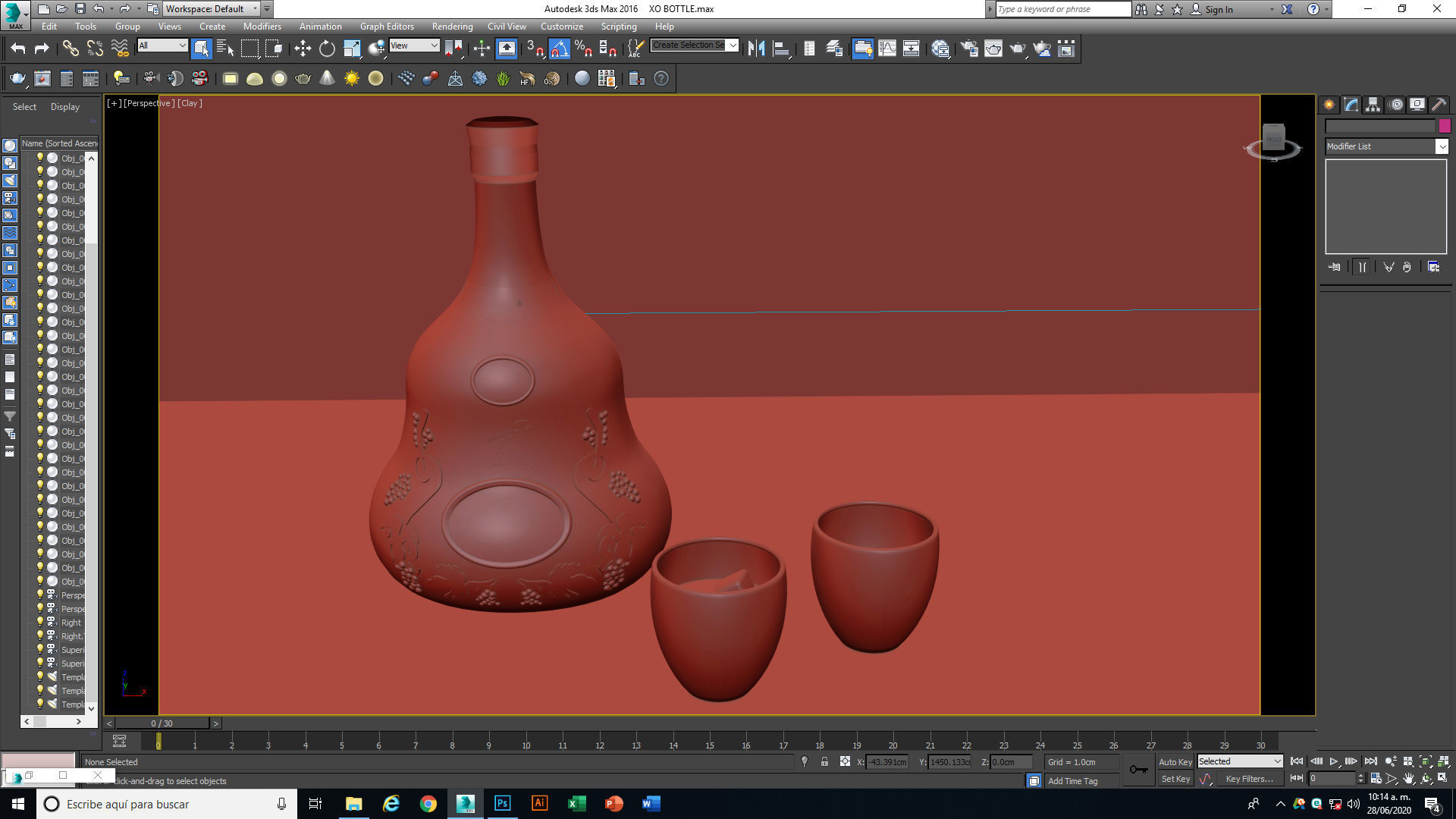Open the Rendering menu
Image resolution: width=1456 pixels, height=819 pixels.
[452, 26]
